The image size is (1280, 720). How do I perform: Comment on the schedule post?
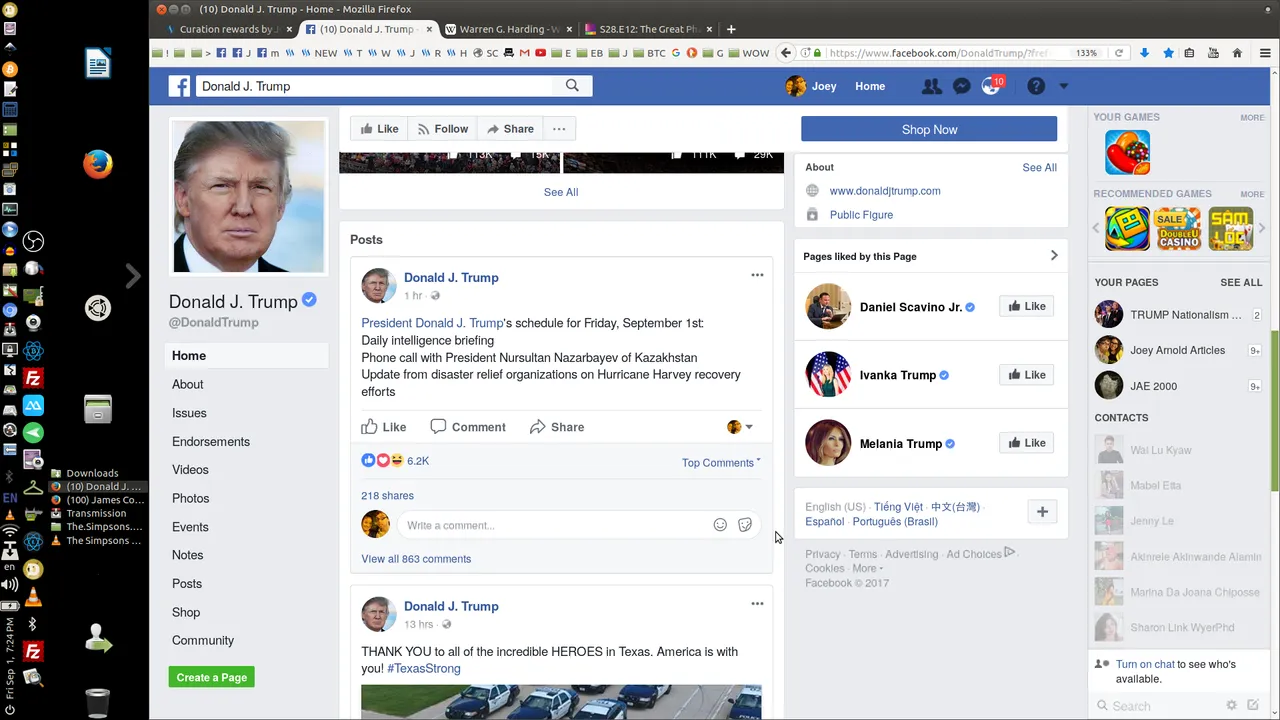pyautogui.click(x=468, y=427)
